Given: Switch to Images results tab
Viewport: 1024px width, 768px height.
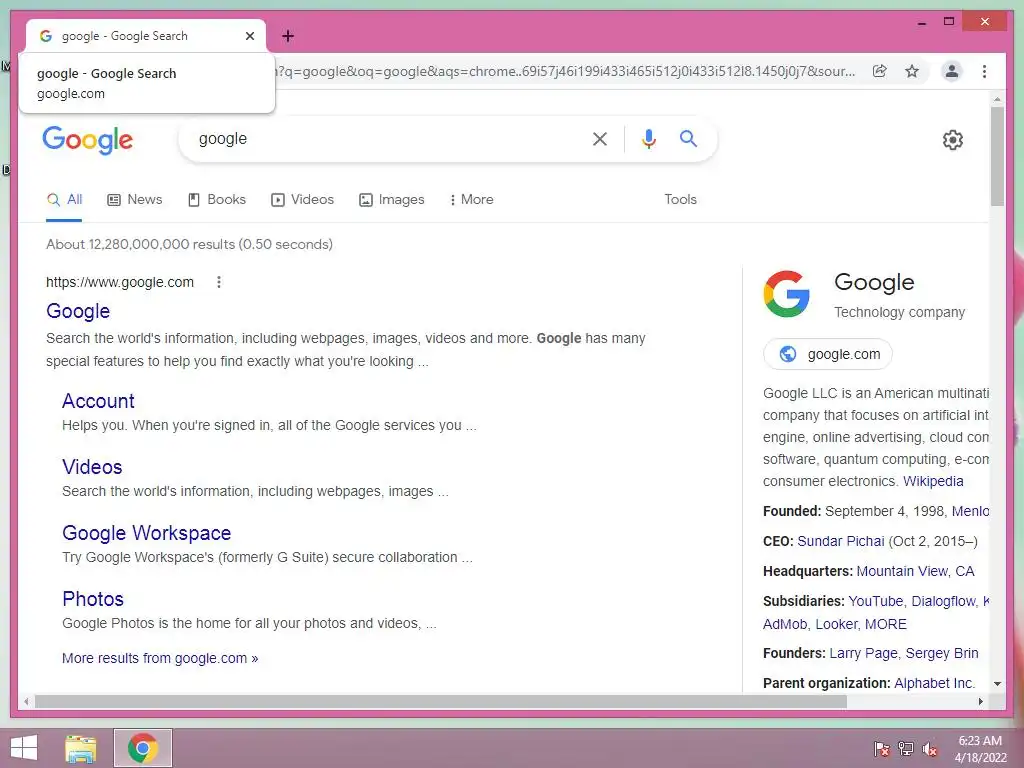Looking at the screenshot, I should (392, 200).
